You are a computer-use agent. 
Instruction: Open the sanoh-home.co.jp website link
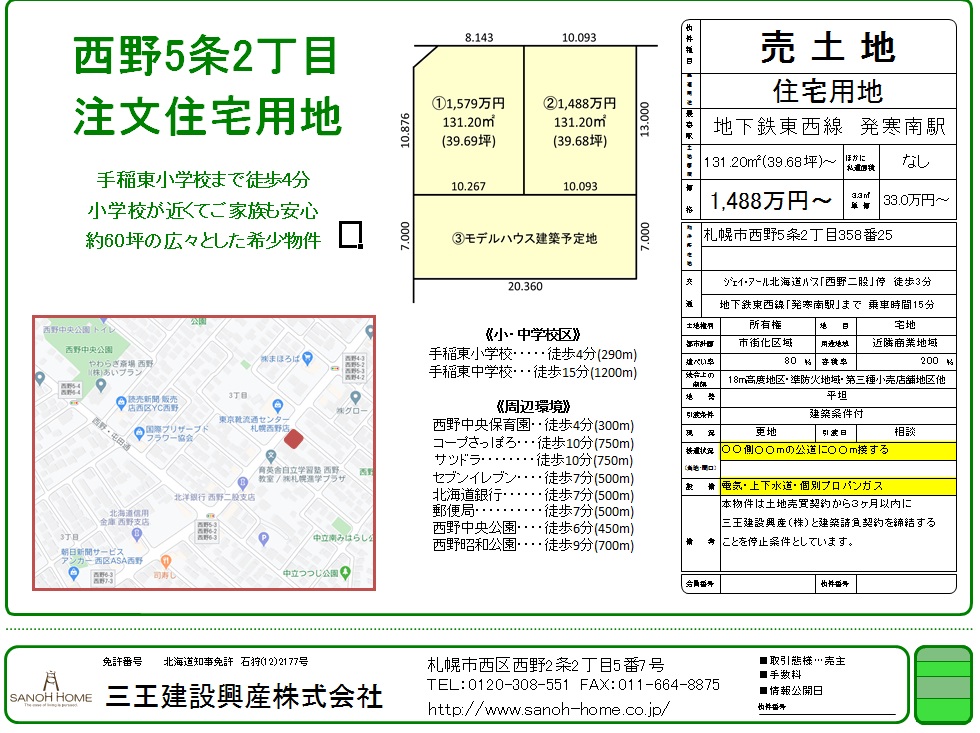click(548, 709)
